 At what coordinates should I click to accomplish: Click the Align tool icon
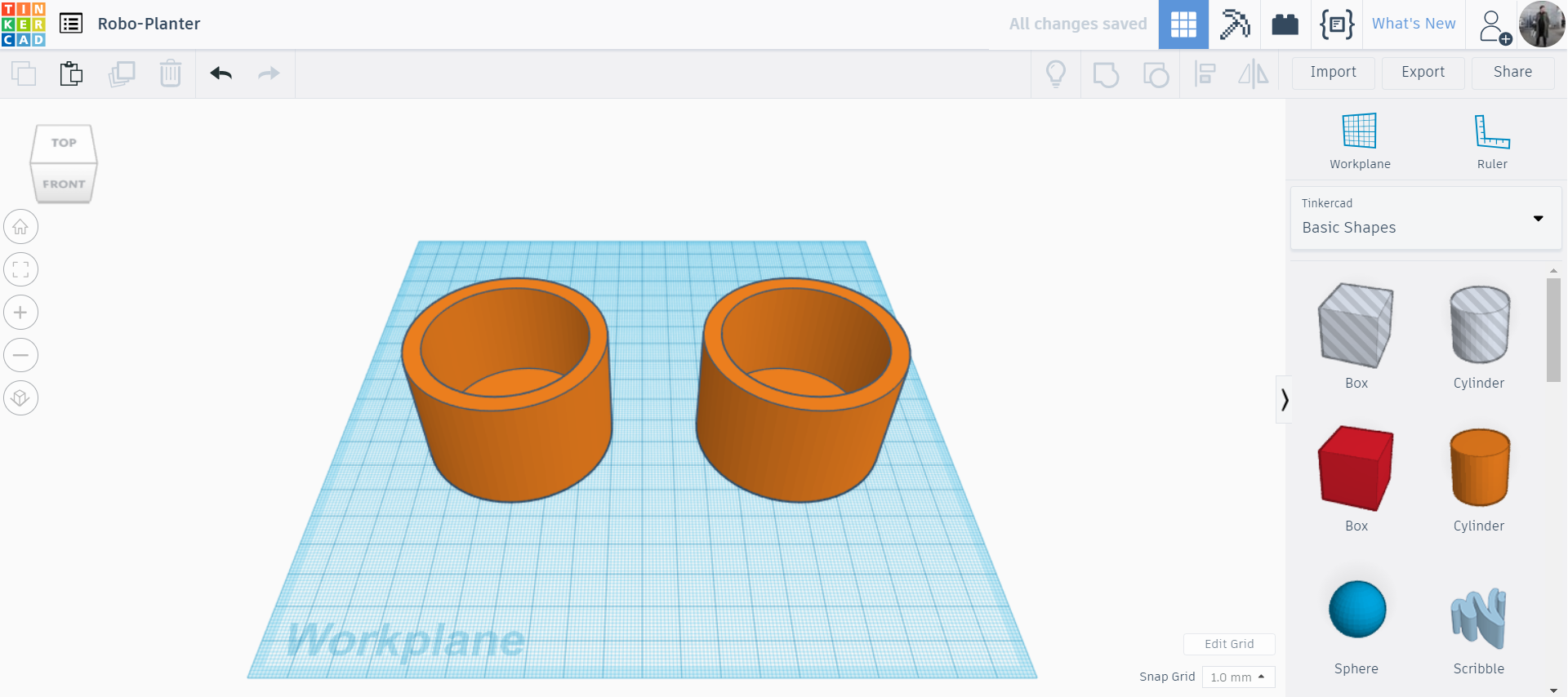tap(1205, 74)
